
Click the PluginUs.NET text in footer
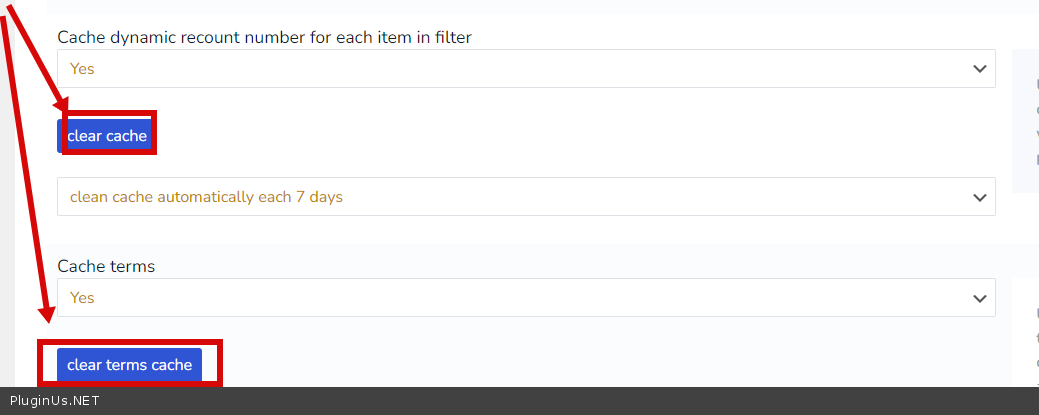point(54,401)
